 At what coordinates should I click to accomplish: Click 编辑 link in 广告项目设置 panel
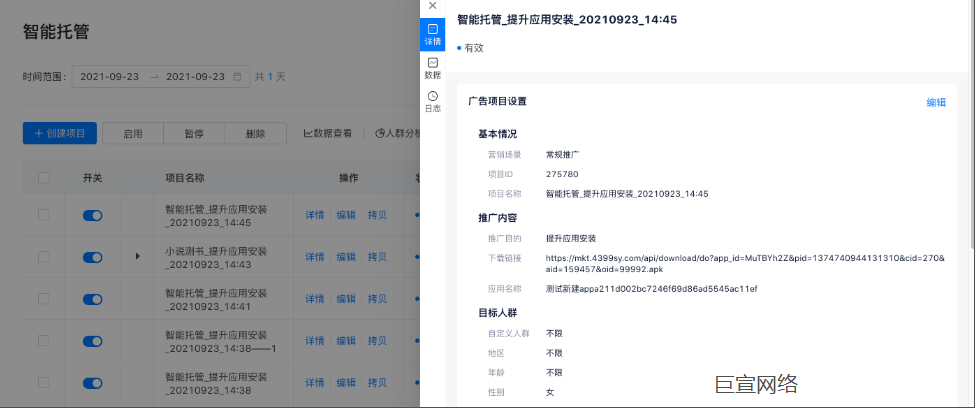[936, 102]
